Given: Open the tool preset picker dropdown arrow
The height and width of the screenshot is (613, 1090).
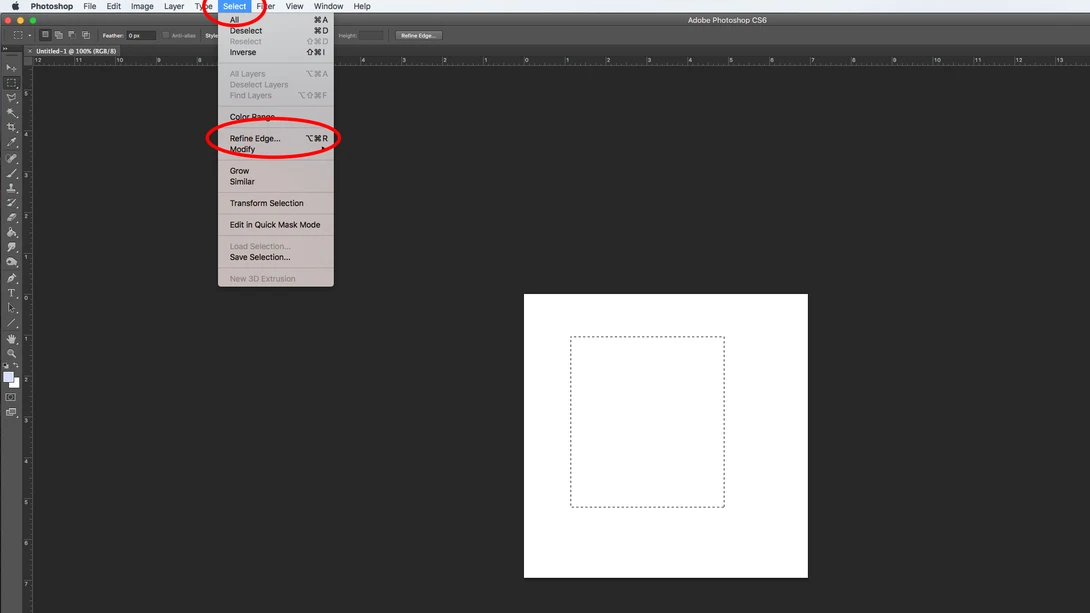Looking at the screenshot, I should click(x=30, y=35).
